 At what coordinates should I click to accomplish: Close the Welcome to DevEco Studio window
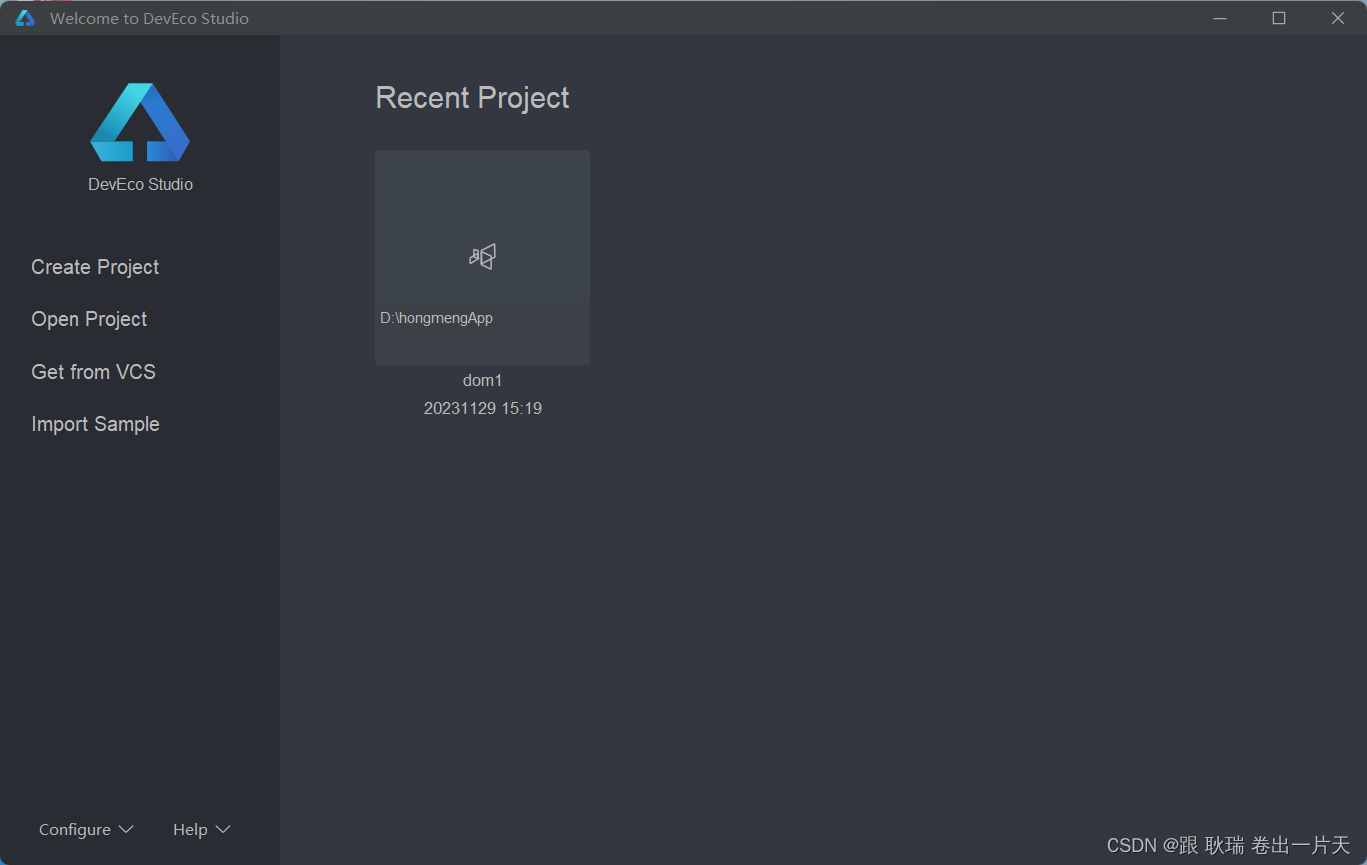tap(1337, 18)
